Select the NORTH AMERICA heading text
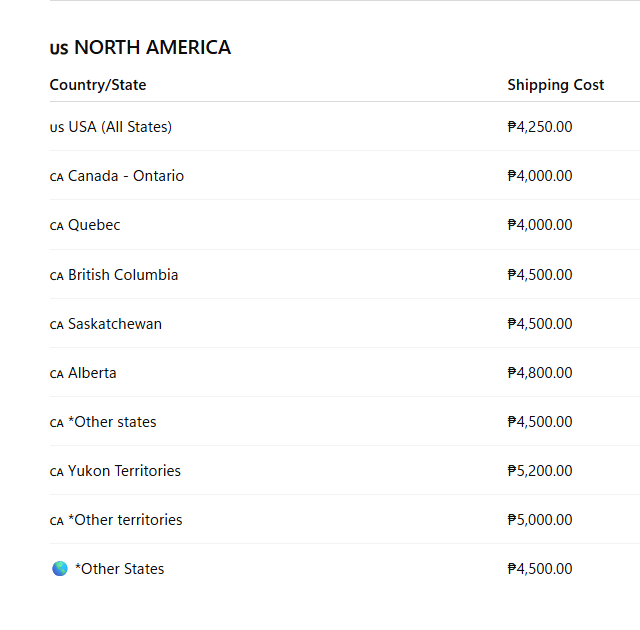 (152, 47)
